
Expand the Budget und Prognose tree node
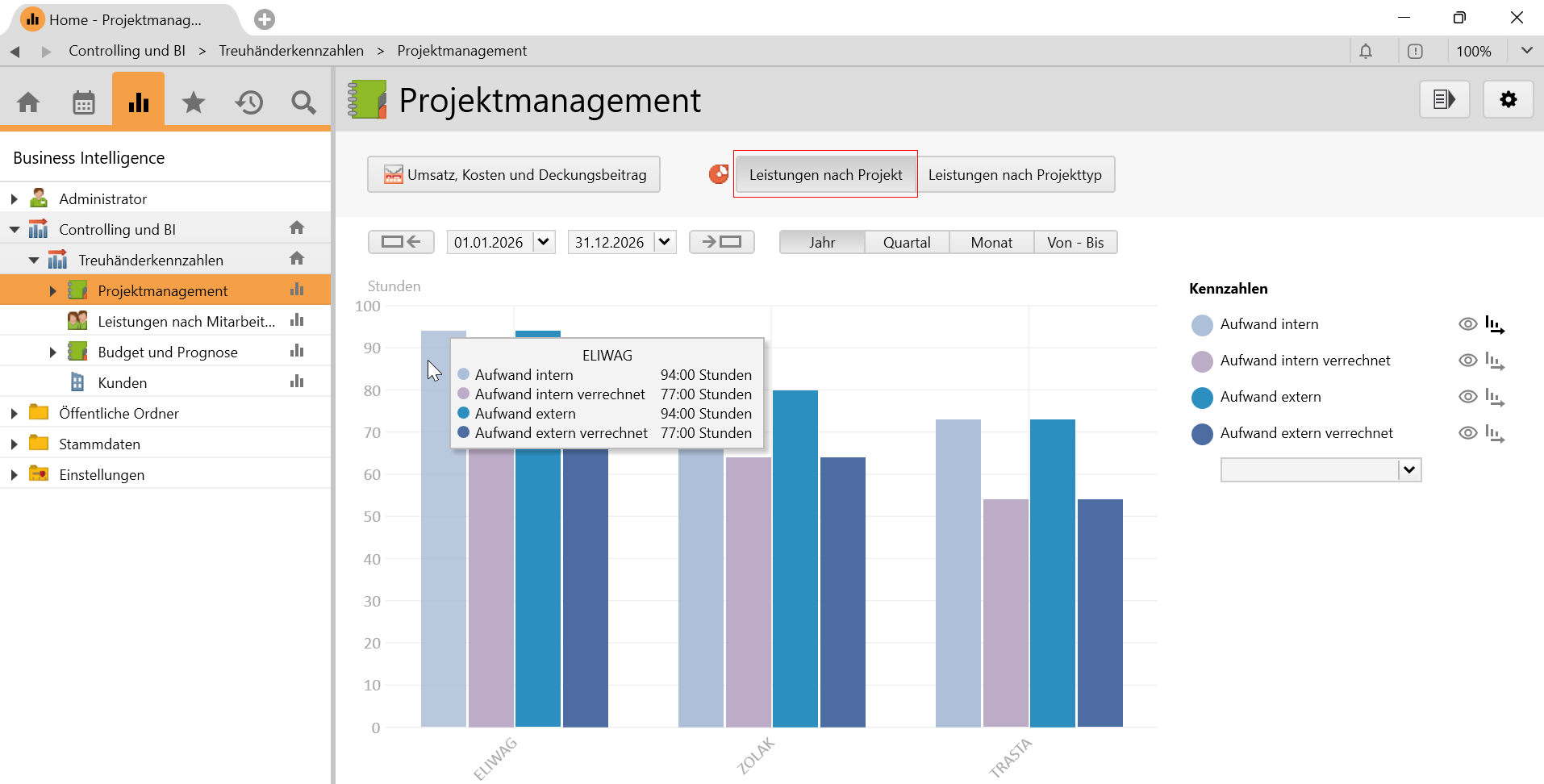tap(52, 352)
